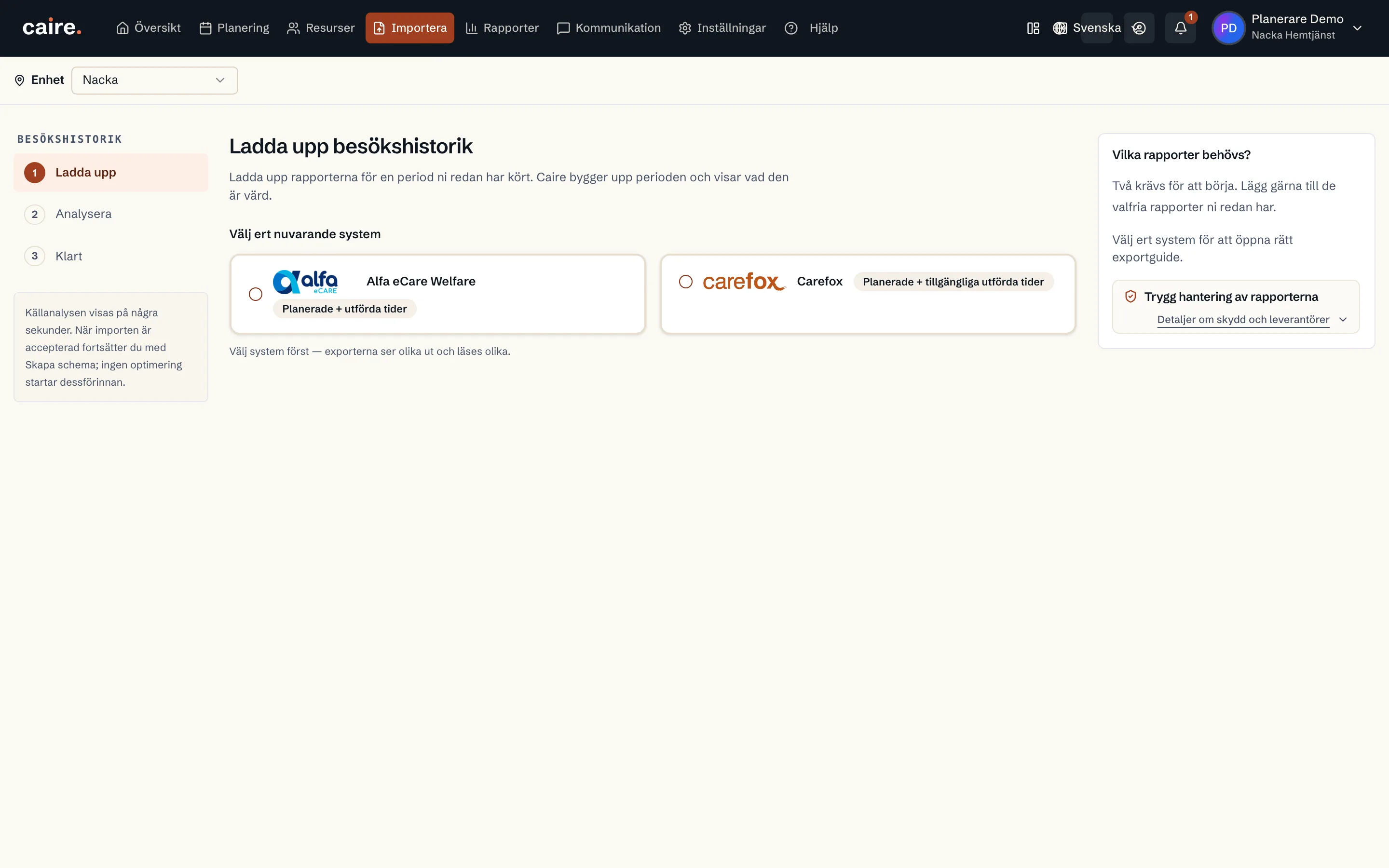
Task: Click the Planerade + utförda tider badge
Action: point(344,309)
